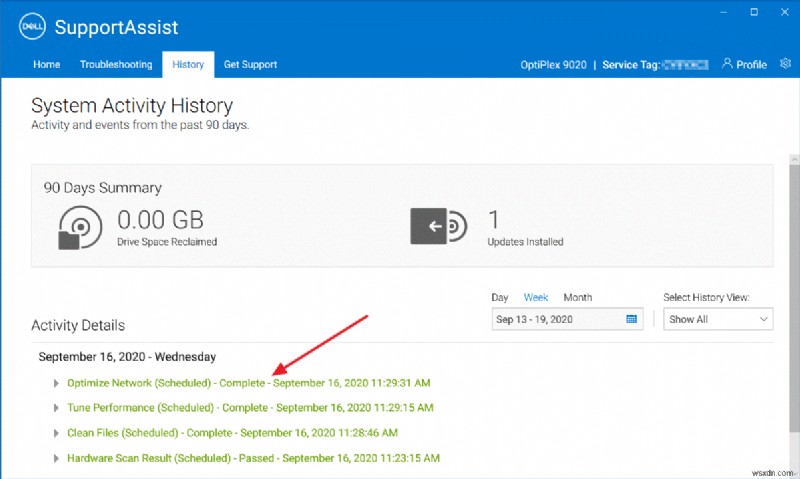Maximize the SupportAssist window
The width and height of the screenshot is (800, 479).
click(754, 12)
